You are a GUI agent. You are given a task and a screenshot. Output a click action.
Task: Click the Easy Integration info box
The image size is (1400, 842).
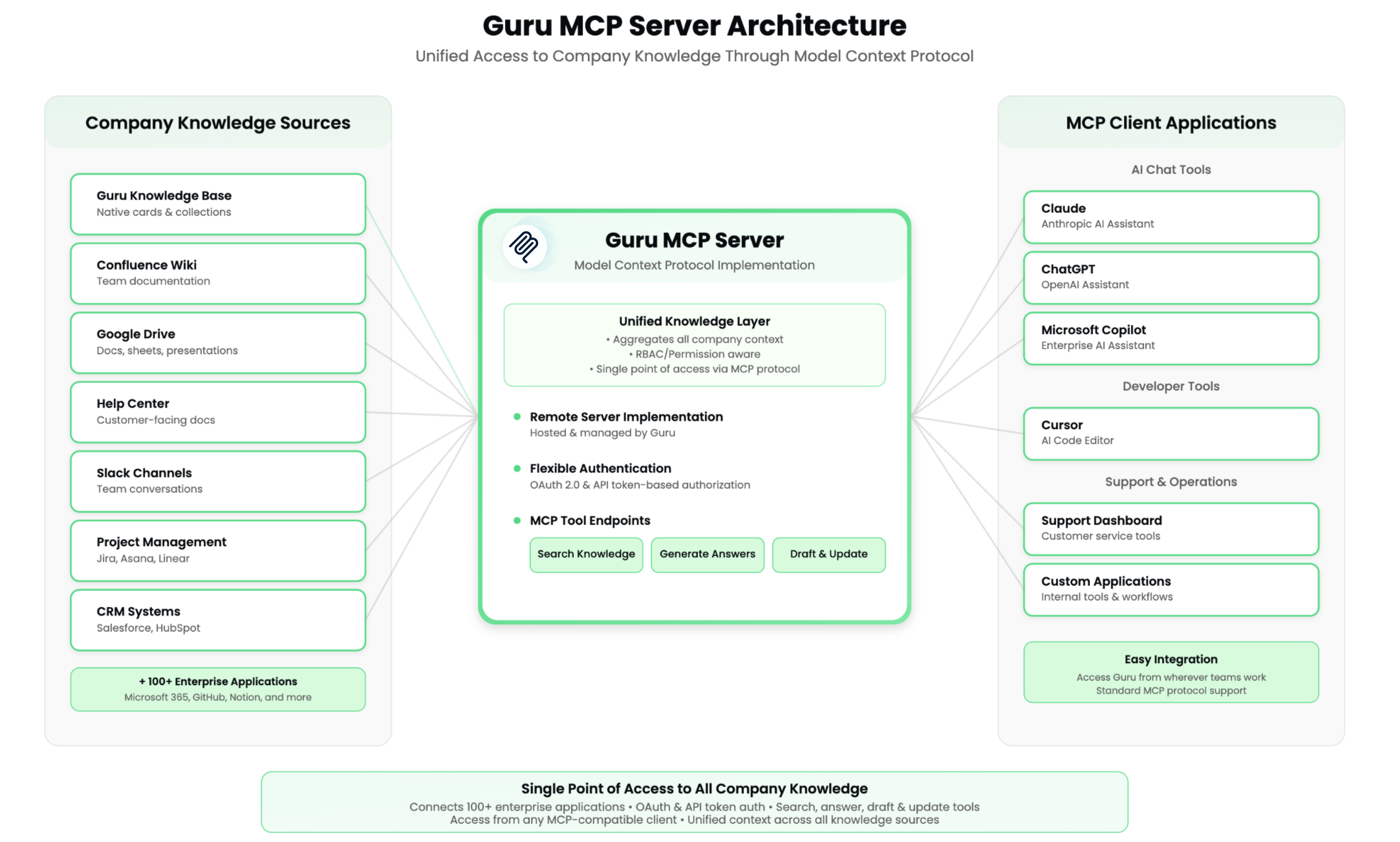pyautogui.click(x=1170, y=672)
